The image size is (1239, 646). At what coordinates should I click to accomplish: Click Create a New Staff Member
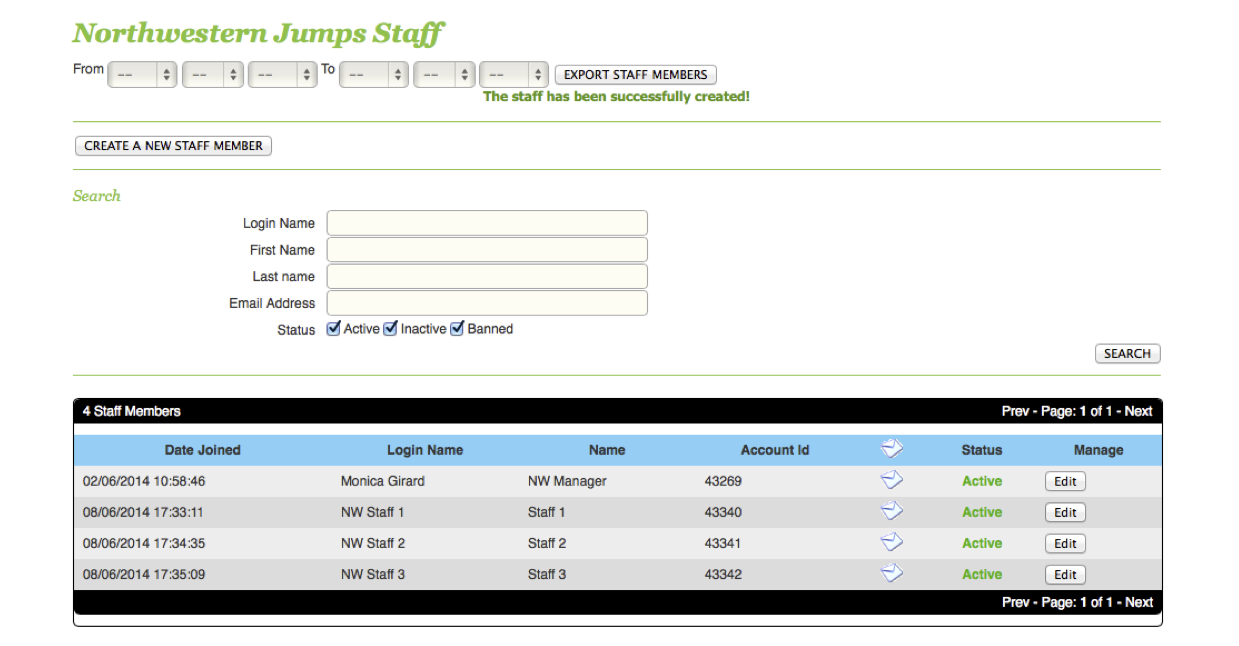tap(173, 146)
